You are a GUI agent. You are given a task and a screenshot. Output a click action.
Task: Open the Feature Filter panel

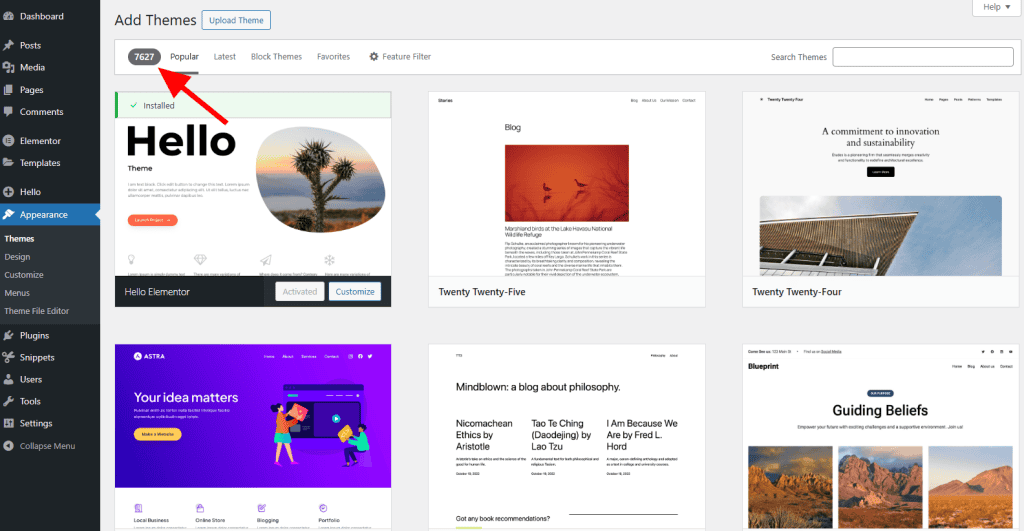pyautogui.click(x=400, y=57)
